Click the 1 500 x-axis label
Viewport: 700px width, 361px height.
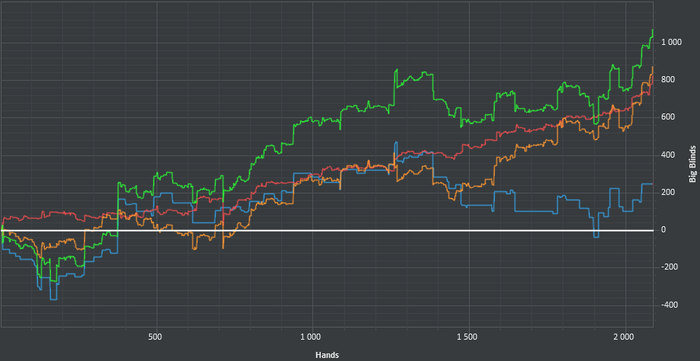(467, 336)
